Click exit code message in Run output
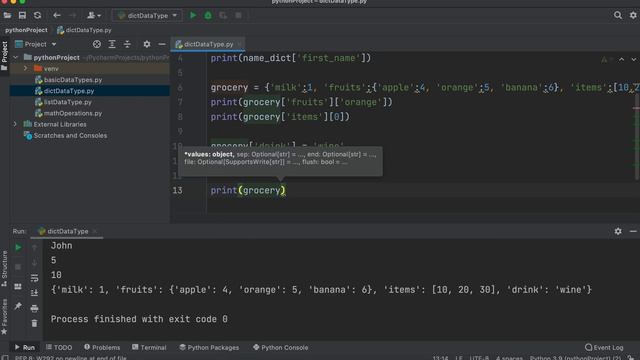This screenshot has height=360, width=640. (139, 319)
